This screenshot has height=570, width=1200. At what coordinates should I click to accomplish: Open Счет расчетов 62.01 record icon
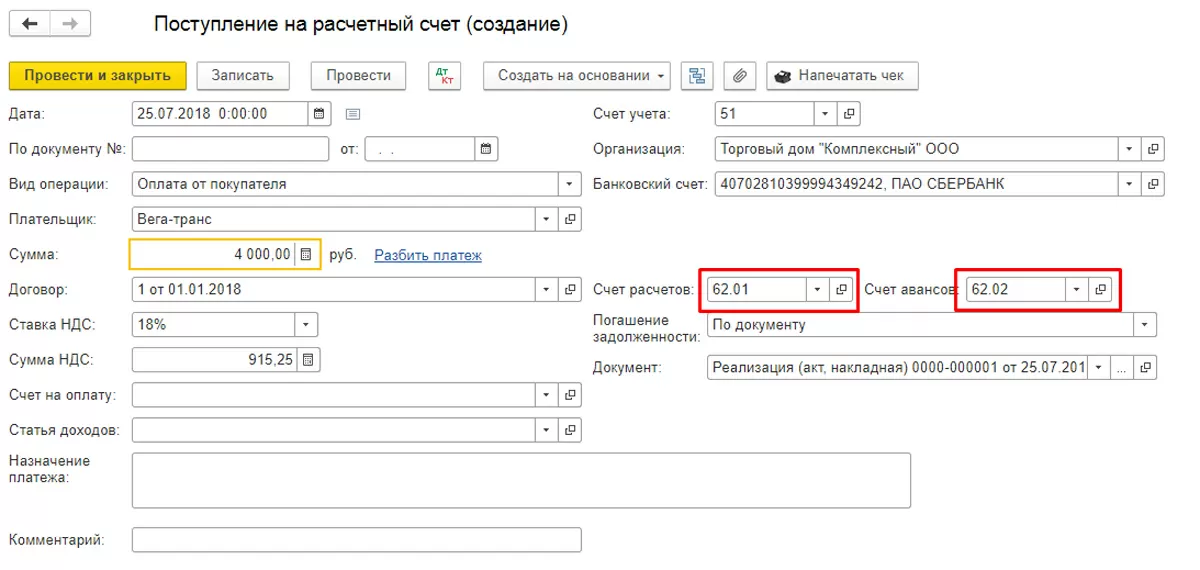pos(842,290)
